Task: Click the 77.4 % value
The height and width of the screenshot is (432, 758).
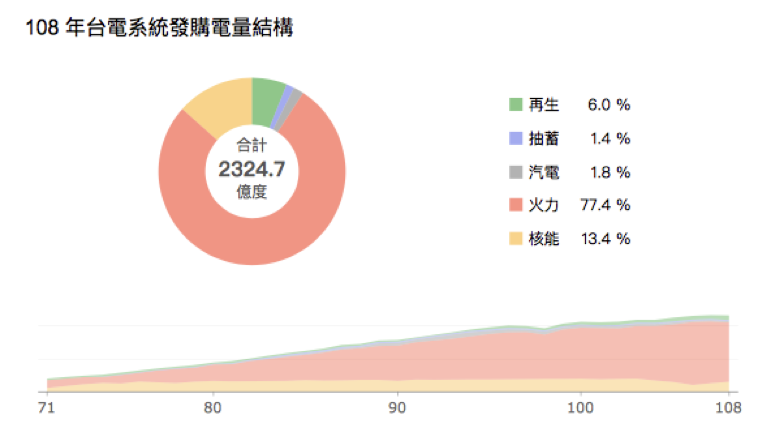Action: pos(605,205)
